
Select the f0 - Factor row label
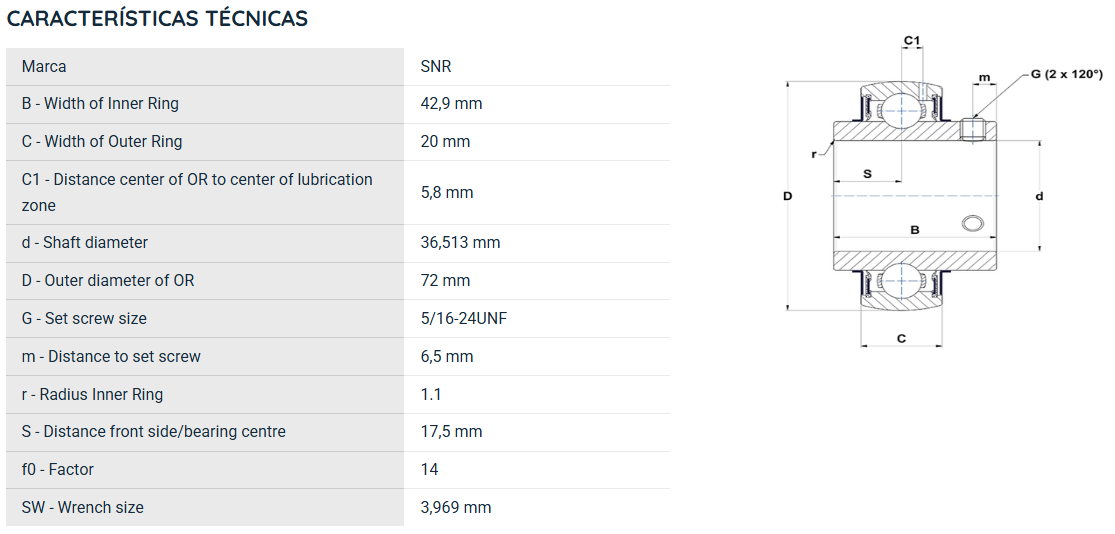tap(58, 469)
